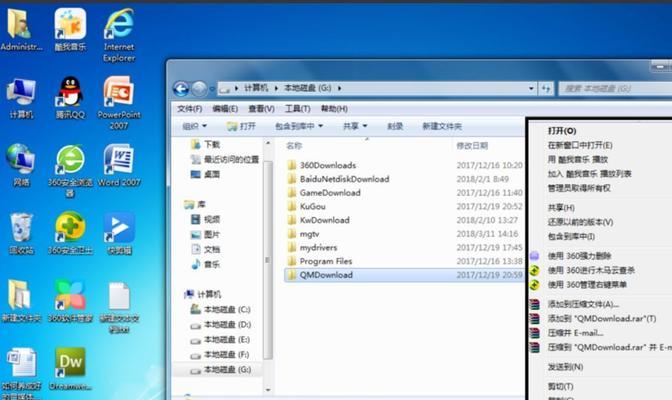This screenshot has width=672, height=400.
Task: Open Internet Explorer desktop icon
Action: click(x=119, y=35)
